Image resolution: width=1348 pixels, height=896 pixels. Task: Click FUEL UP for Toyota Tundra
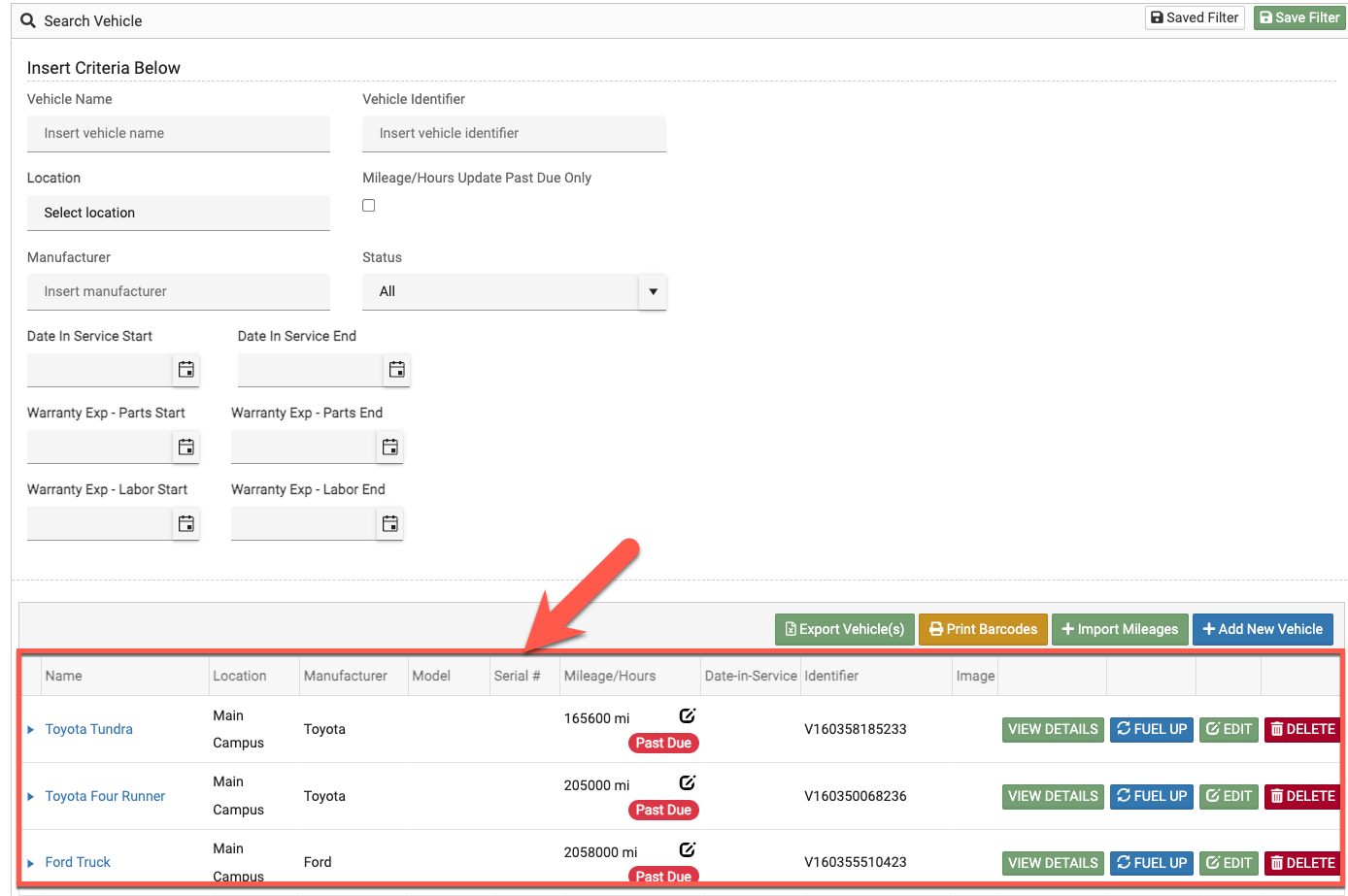1152,730
